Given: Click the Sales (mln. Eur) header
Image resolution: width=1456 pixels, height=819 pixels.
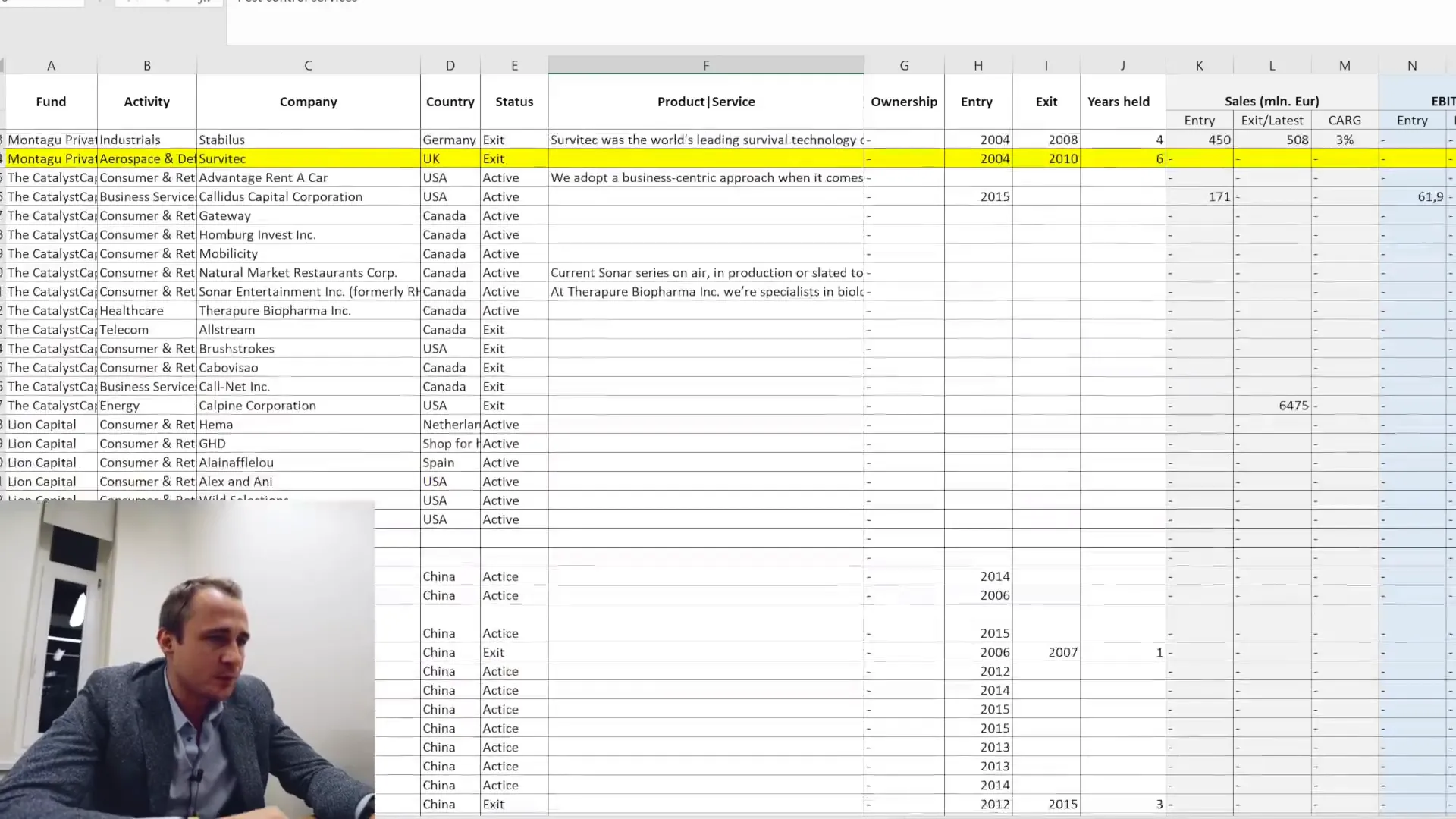Looking at the screenshot, I should (x=1272, y=101).
